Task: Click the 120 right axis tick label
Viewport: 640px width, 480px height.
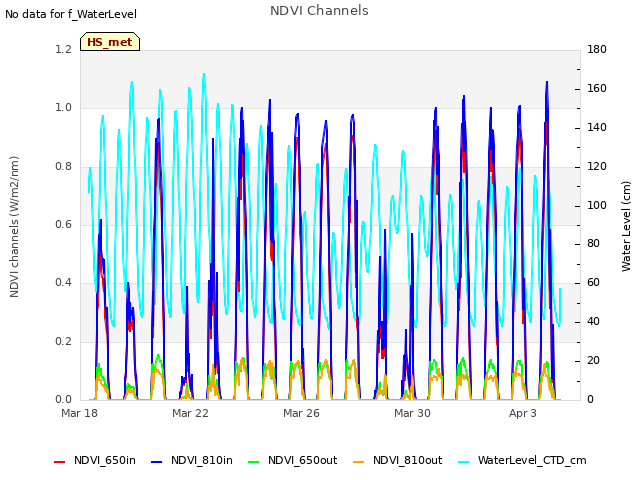Action: coord(597,166)
